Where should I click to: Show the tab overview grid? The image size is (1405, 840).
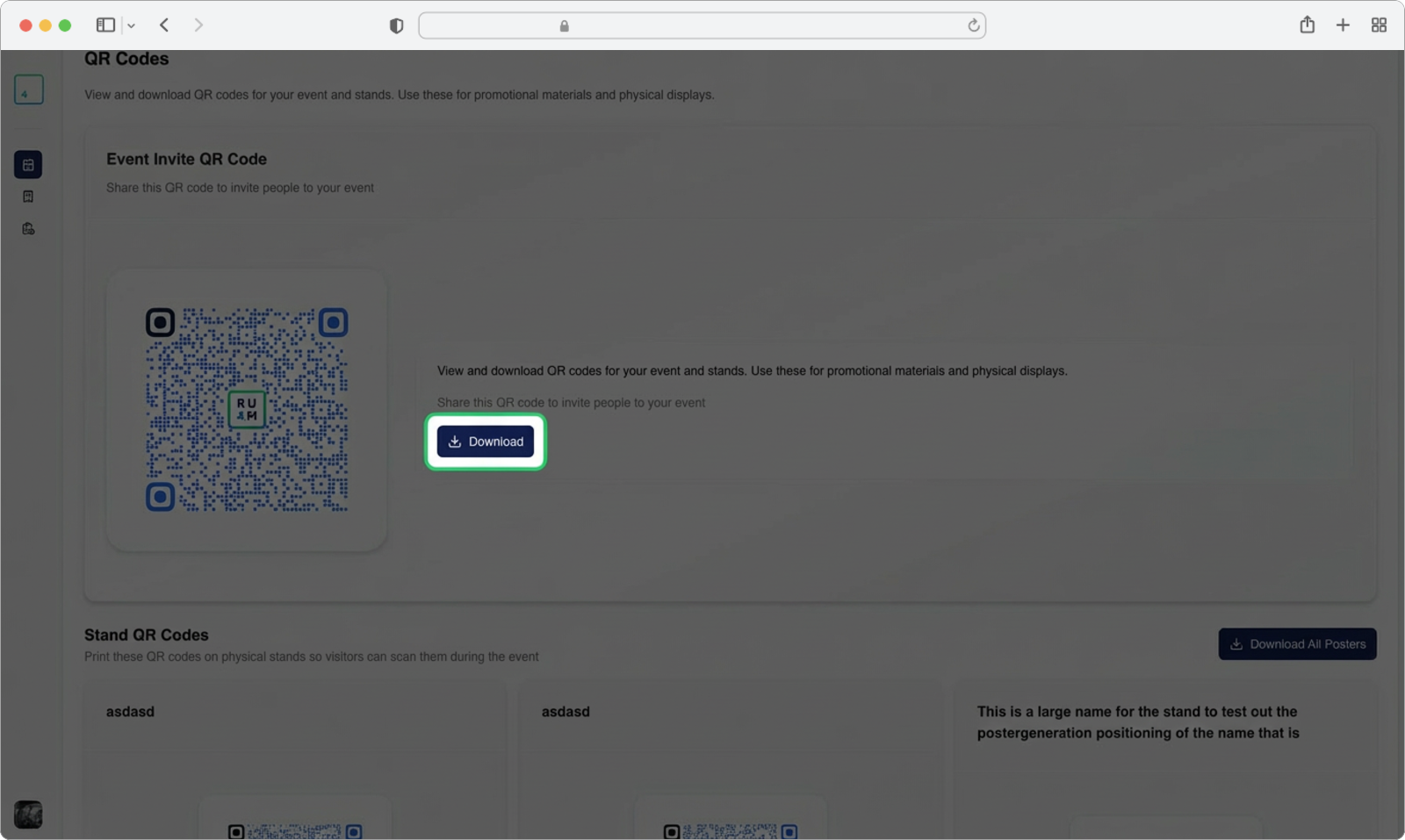click(1379, 25)
